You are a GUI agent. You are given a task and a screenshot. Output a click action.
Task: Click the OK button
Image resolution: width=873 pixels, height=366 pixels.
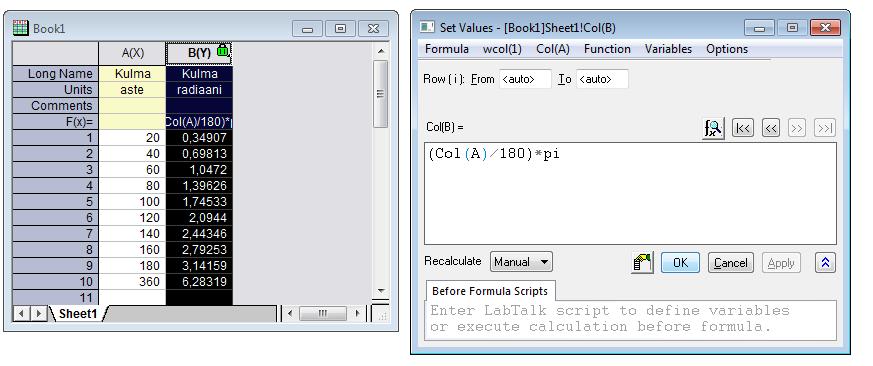(680, 263)
